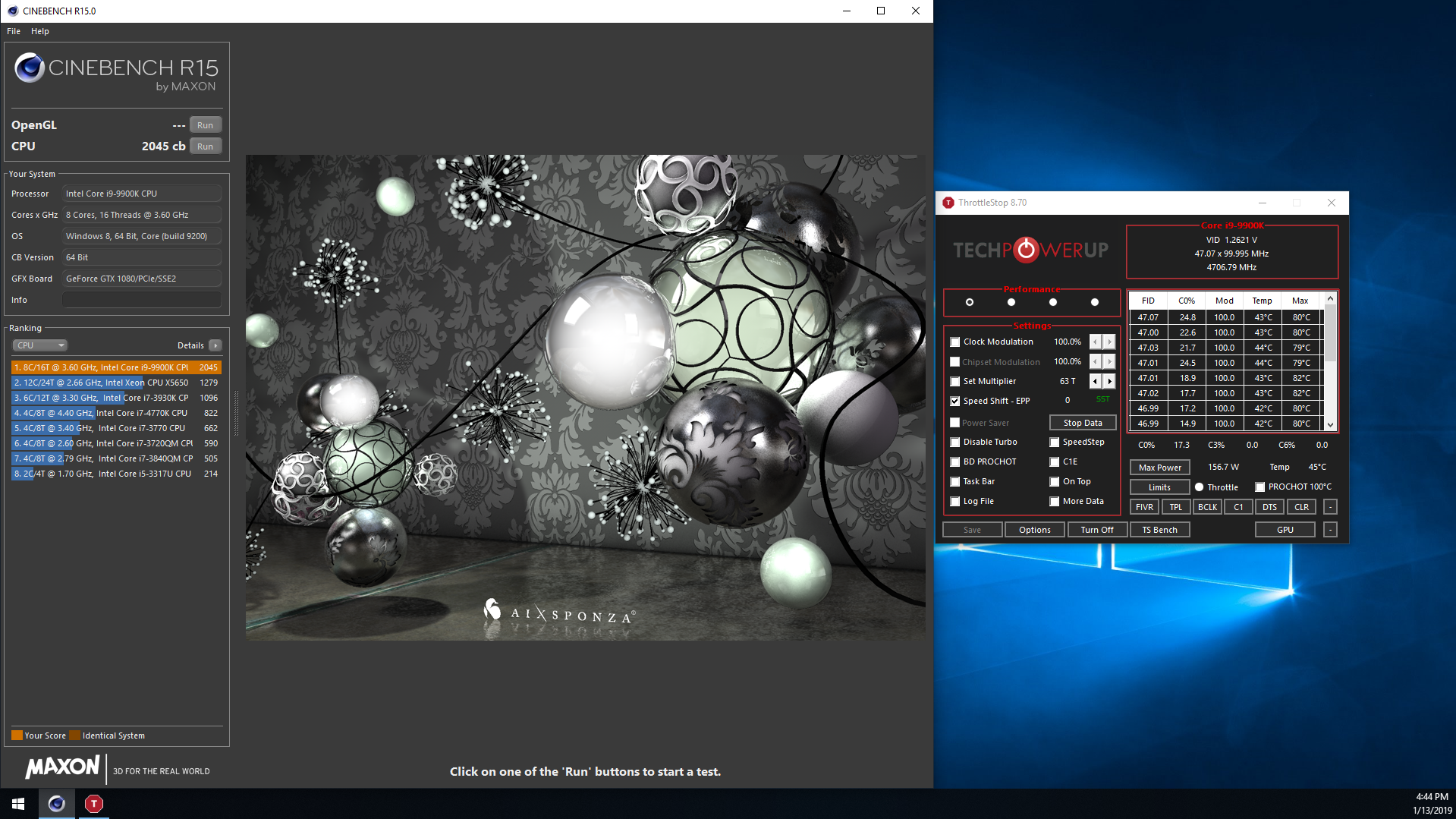The width and height of the screenshot is (1456, 819).
Task: Increase Chipset Modulation with right arrow
Action: [1109, 362]
